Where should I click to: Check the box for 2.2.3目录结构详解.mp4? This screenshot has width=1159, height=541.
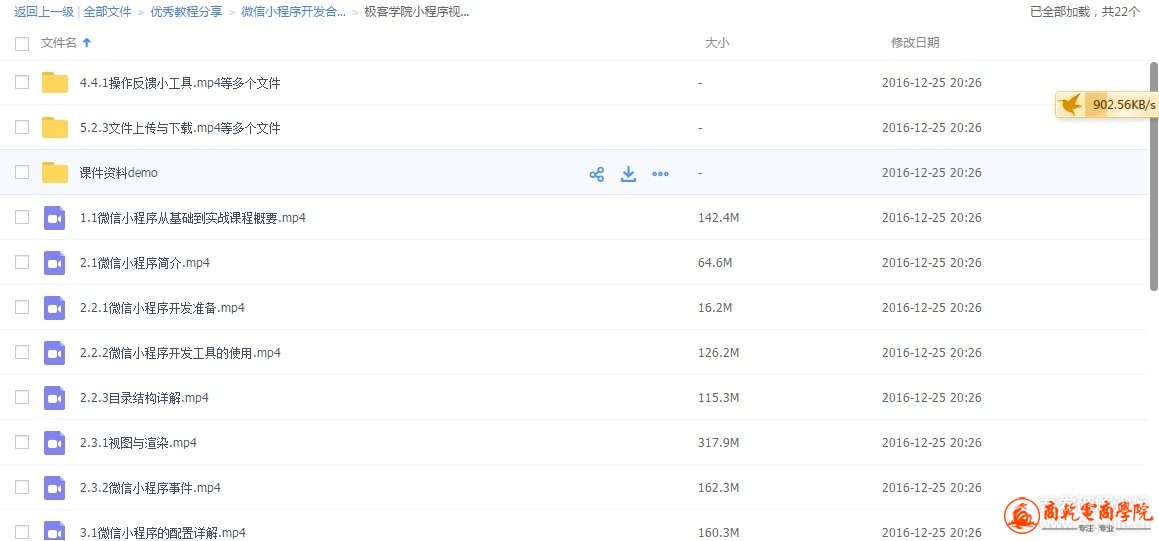22,398
